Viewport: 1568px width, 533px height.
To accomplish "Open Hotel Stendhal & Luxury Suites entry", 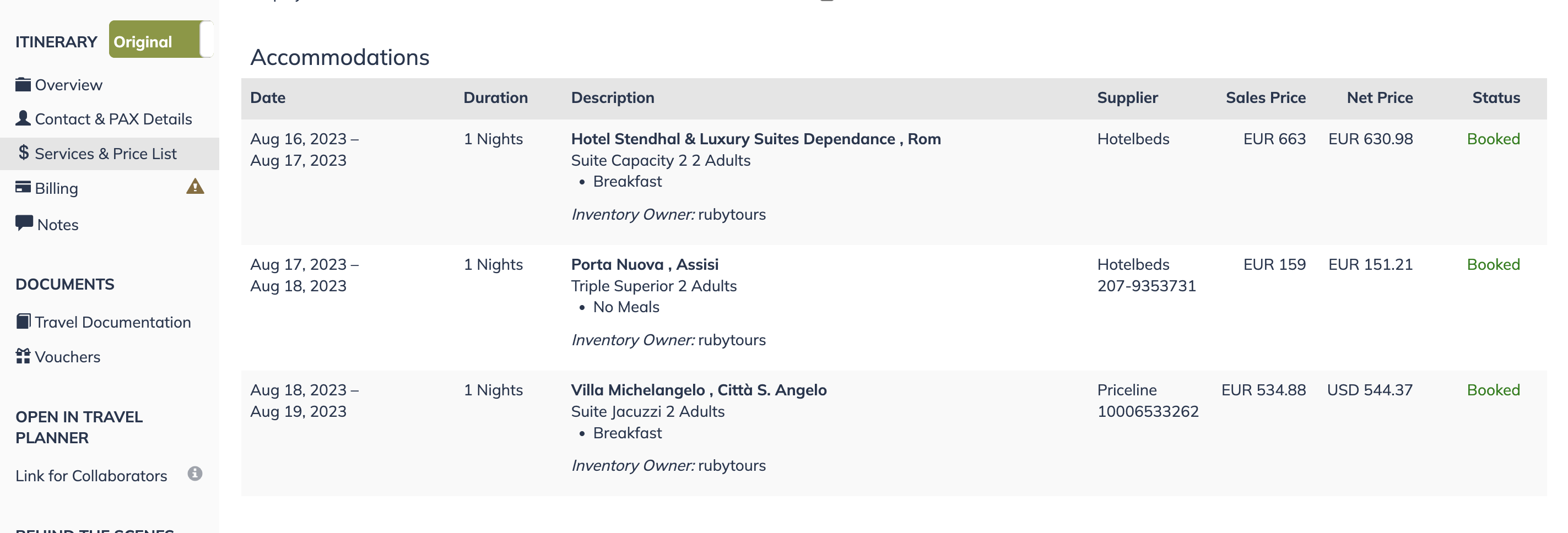I will pos(755,139).
